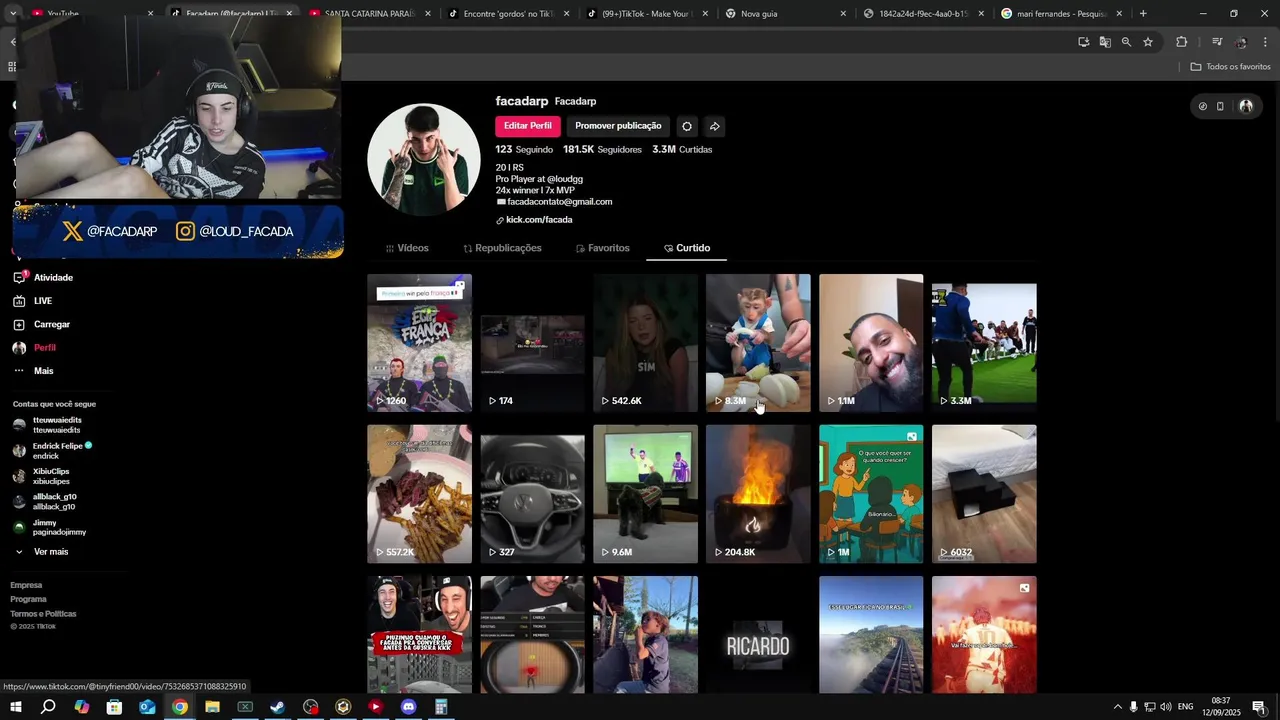The image size is (1280, 720).
Task: Open Calculator from the taskbar
Action: [x=441, y=707]
